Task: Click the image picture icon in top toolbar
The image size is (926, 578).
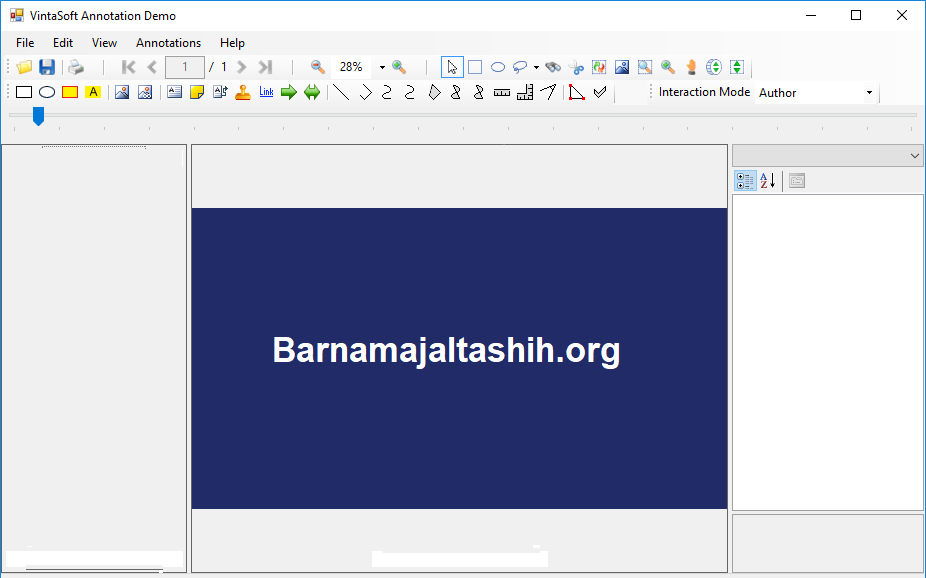Action: pyautogui.click(x=622, y=67)
